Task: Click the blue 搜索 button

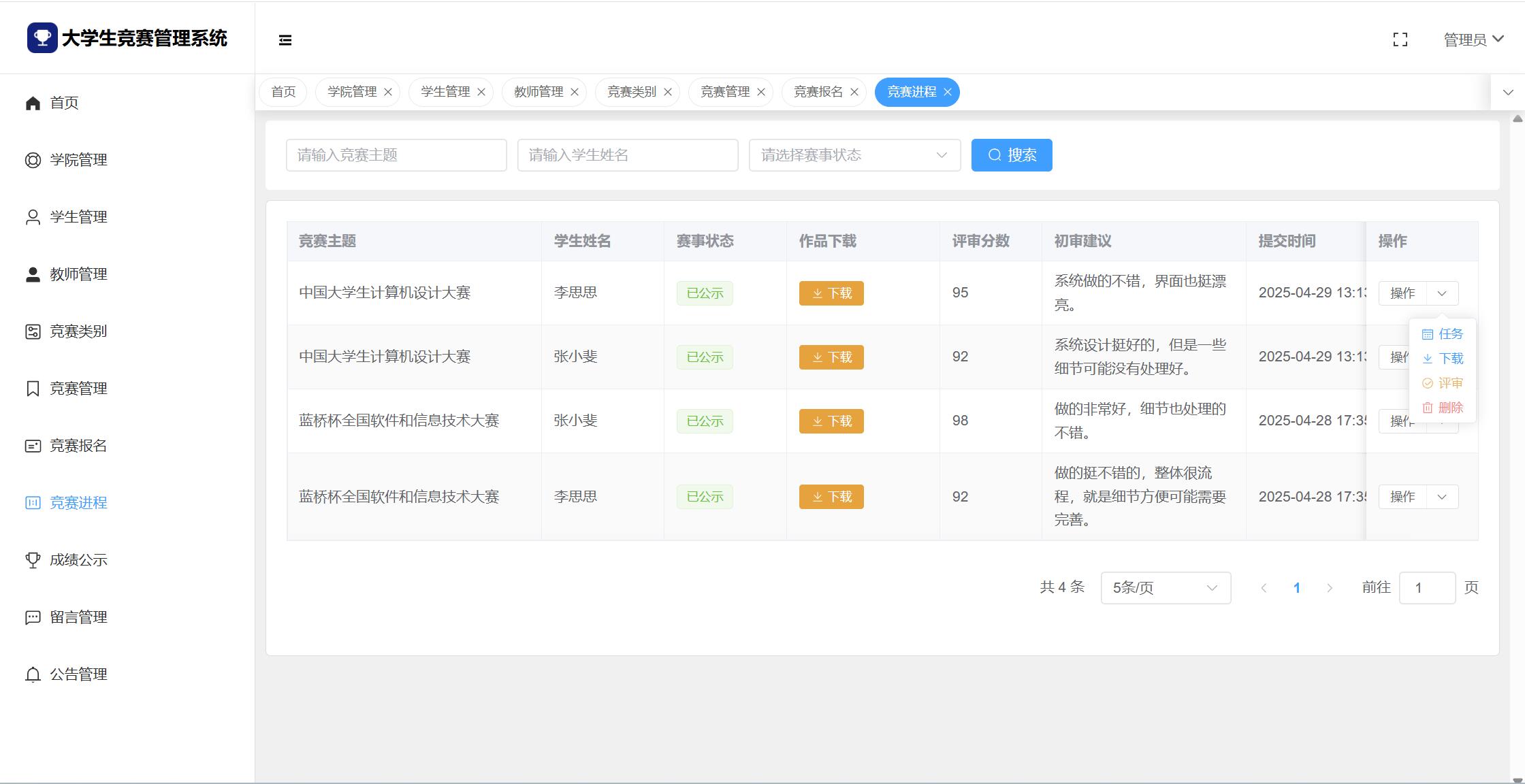Action: (1011, 155)
